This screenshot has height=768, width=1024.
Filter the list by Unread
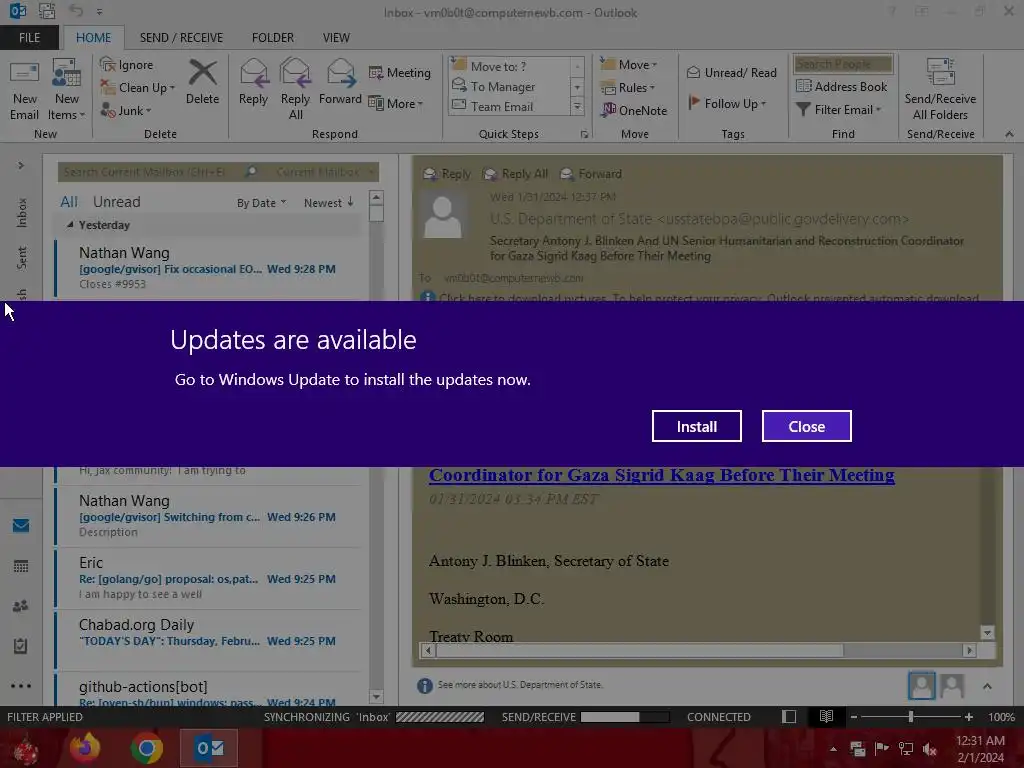[x=116, y=202]
